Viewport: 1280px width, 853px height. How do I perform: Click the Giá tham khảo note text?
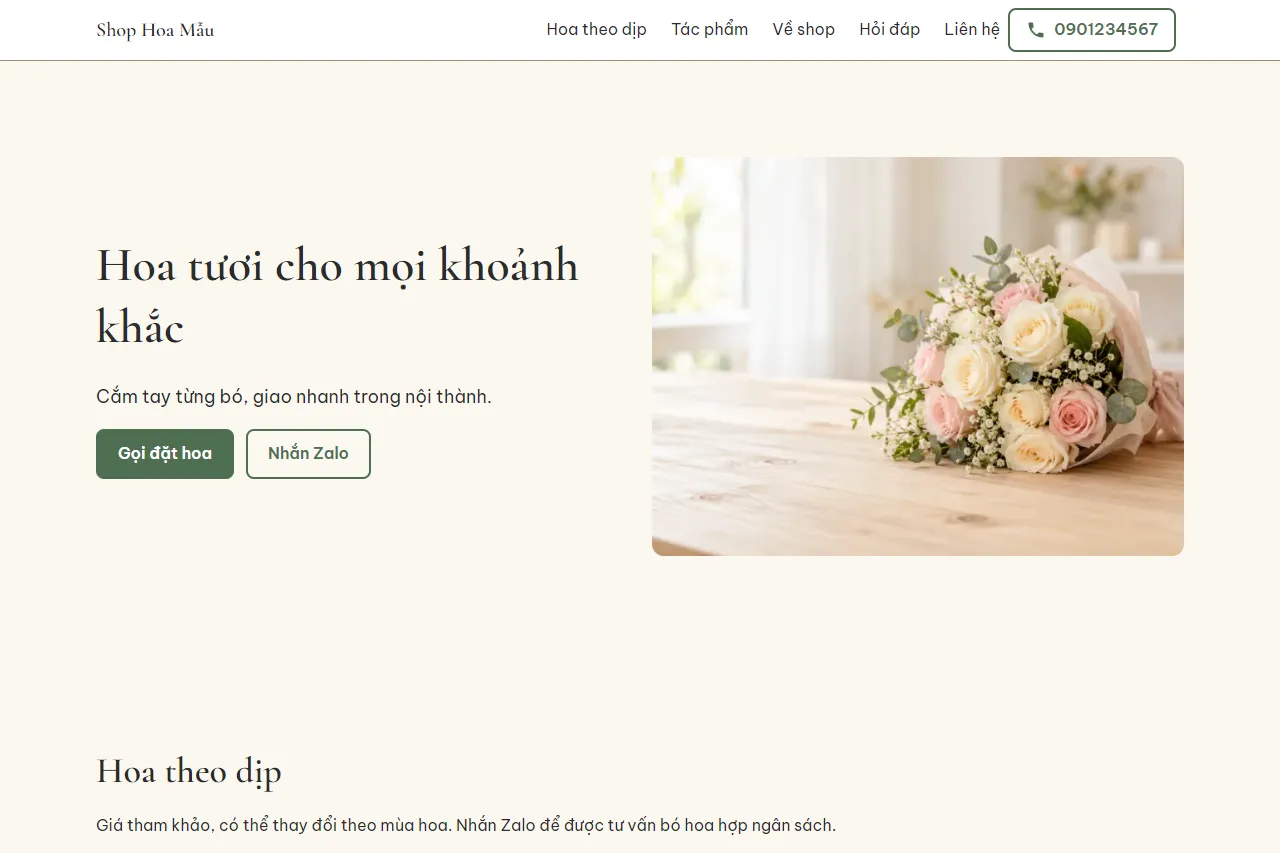466,826
